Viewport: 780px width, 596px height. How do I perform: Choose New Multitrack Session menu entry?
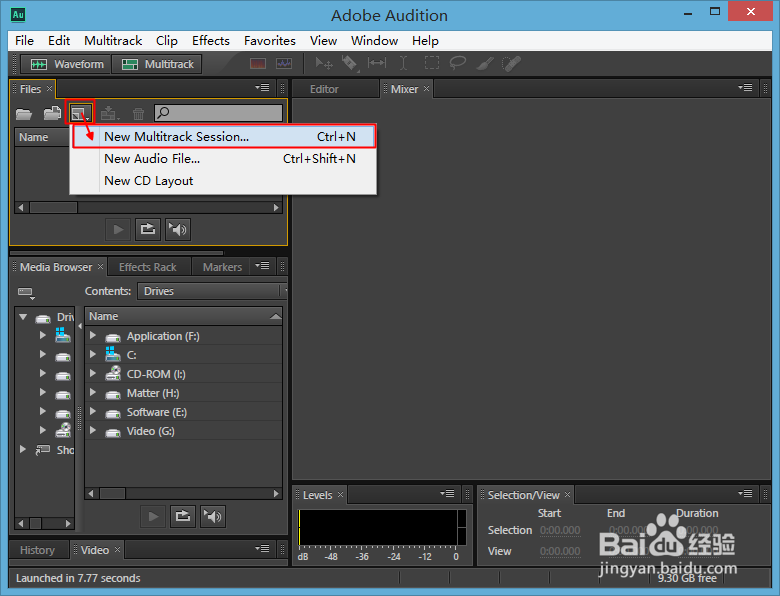[x=224, y=136]
